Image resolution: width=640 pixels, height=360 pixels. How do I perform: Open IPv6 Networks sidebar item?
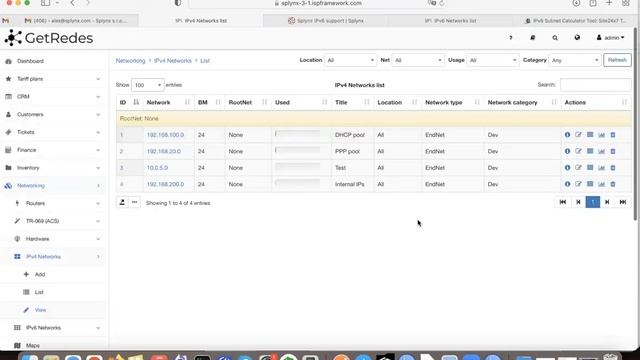[53, 328]
